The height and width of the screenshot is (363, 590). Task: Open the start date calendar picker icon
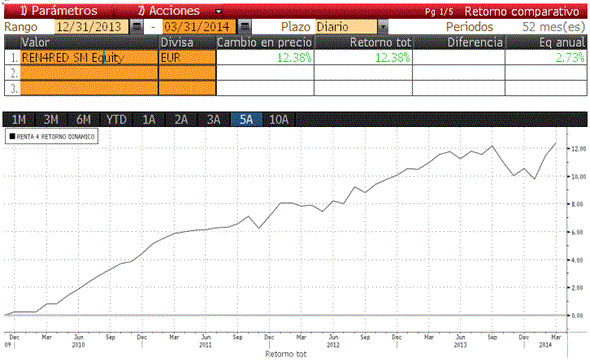136,27
